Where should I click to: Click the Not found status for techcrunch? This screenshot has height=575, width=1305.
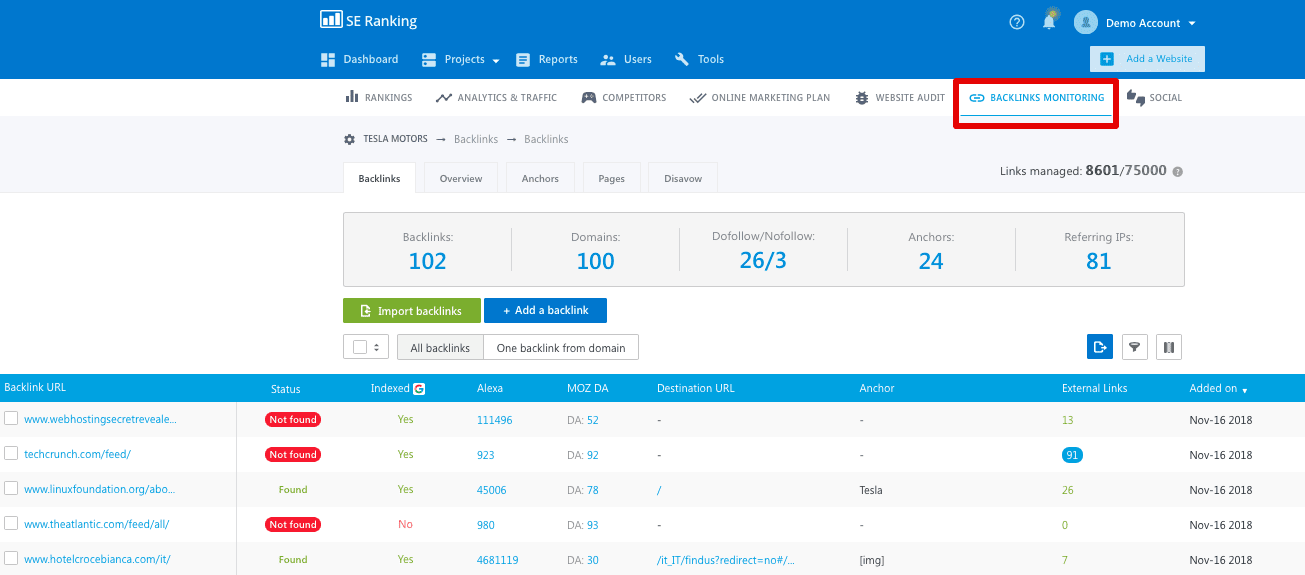point(293,454)
